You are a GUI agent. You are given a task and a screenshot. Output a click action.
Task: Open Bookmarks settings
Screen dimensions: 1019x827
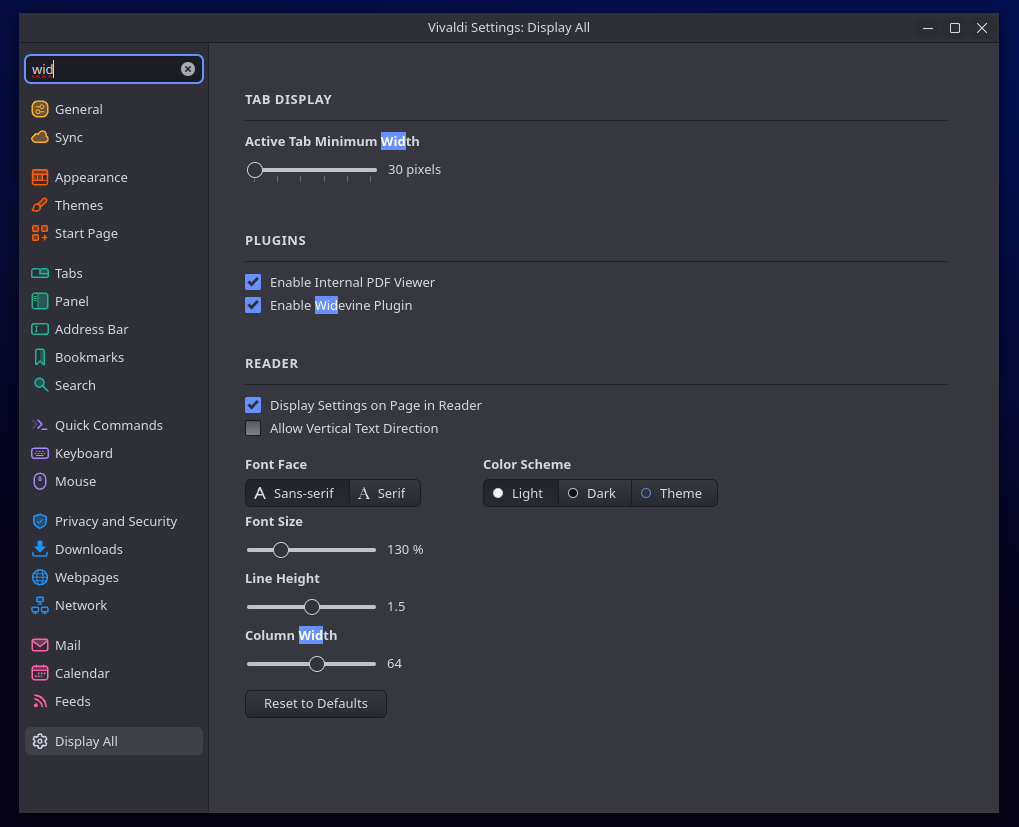(x=114, y=357)
